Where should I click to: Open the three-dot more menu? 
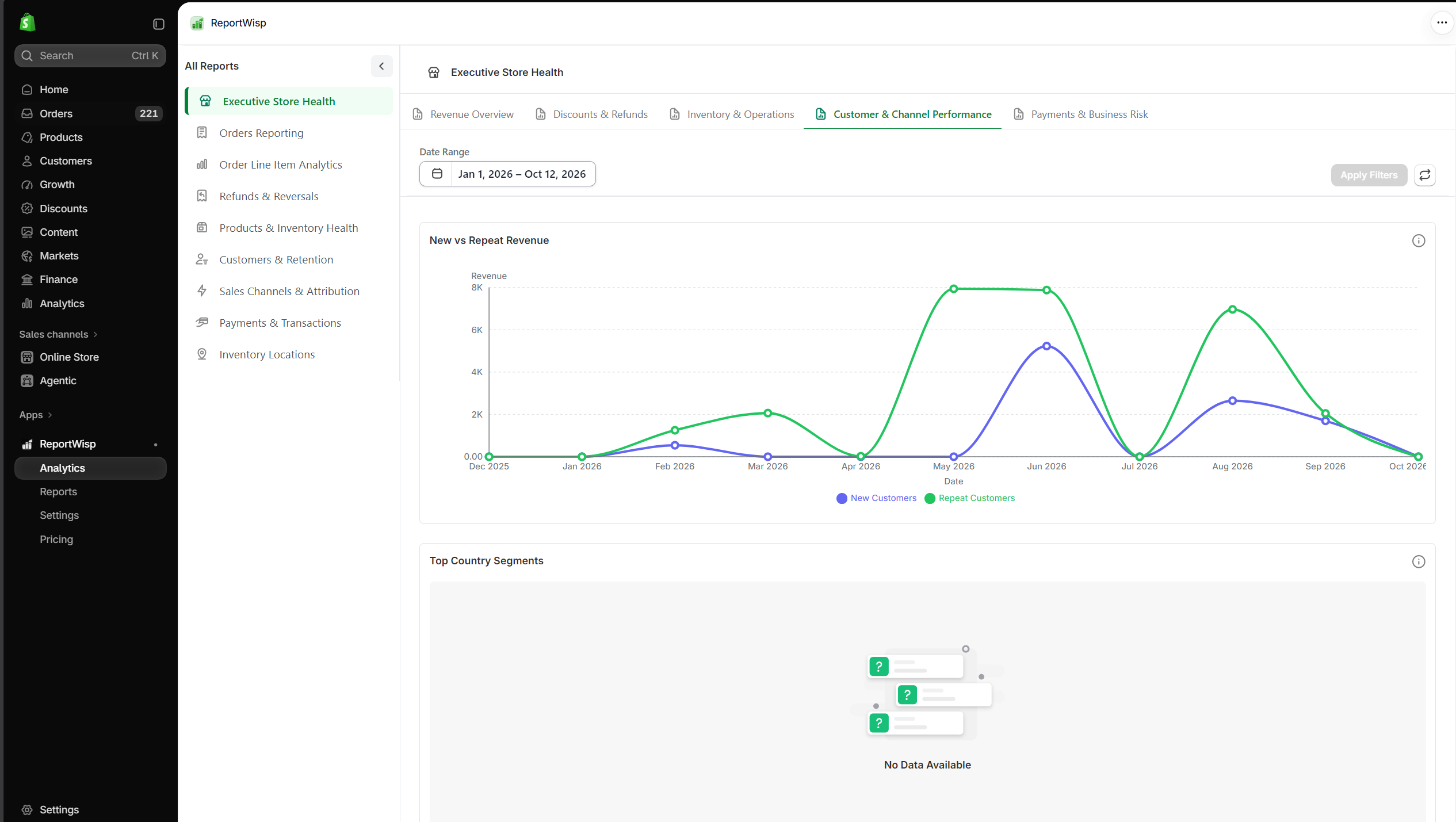1442,23
